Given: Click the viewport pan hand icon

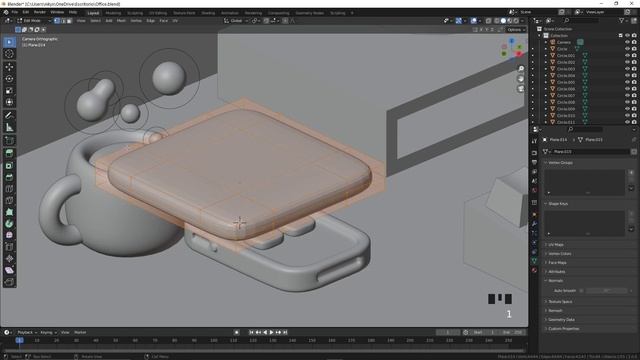Looking at the screenshot, I should 521,78.
